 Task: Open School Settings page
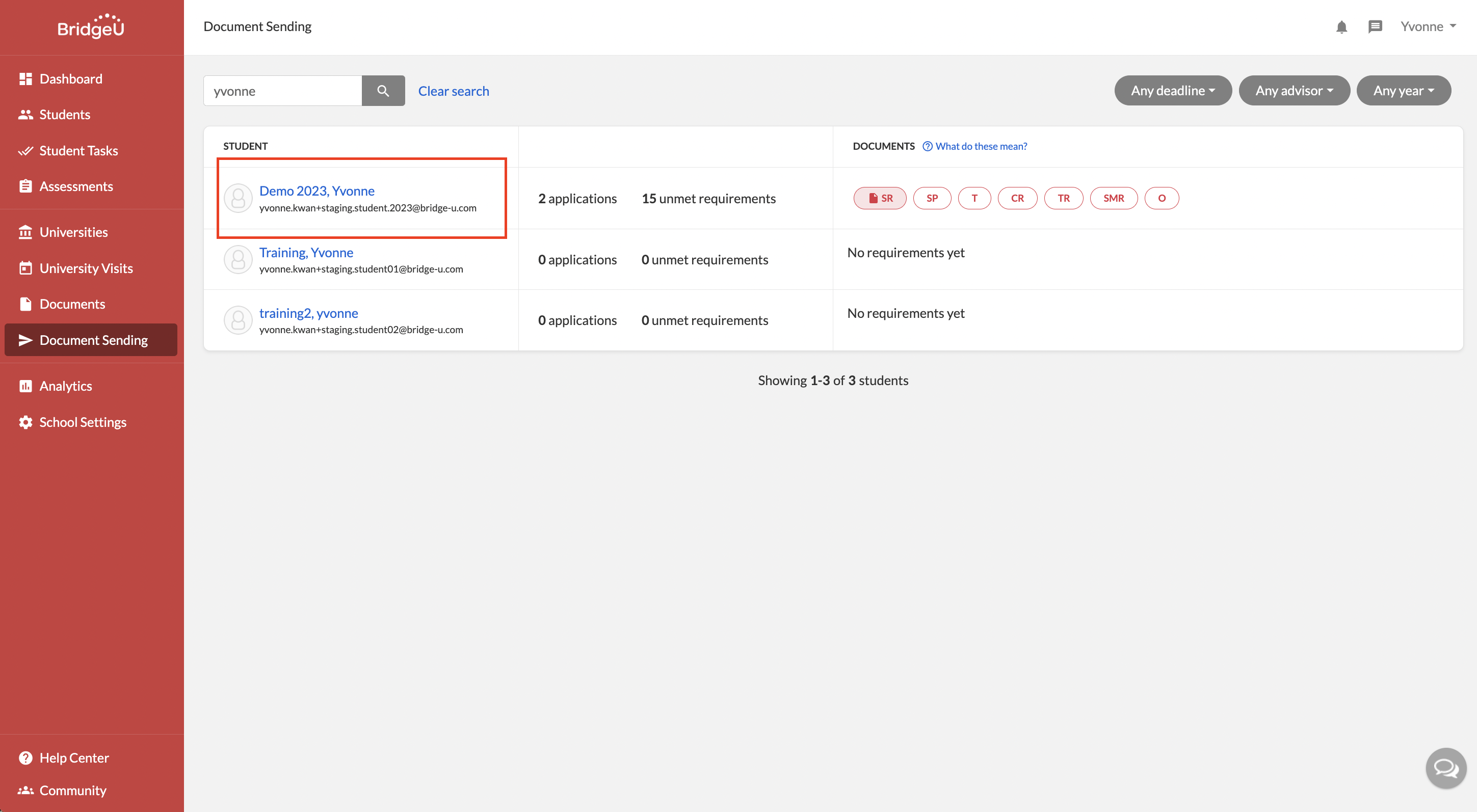(x=83, y=422)
